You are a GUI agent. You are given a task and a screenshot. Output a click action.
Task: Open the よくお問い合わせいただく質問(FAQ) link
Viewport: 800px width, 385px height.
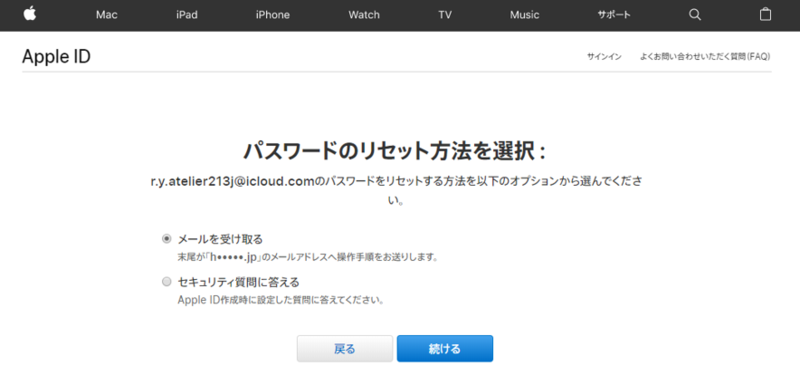pyautogui.click(x=705, y=57)
